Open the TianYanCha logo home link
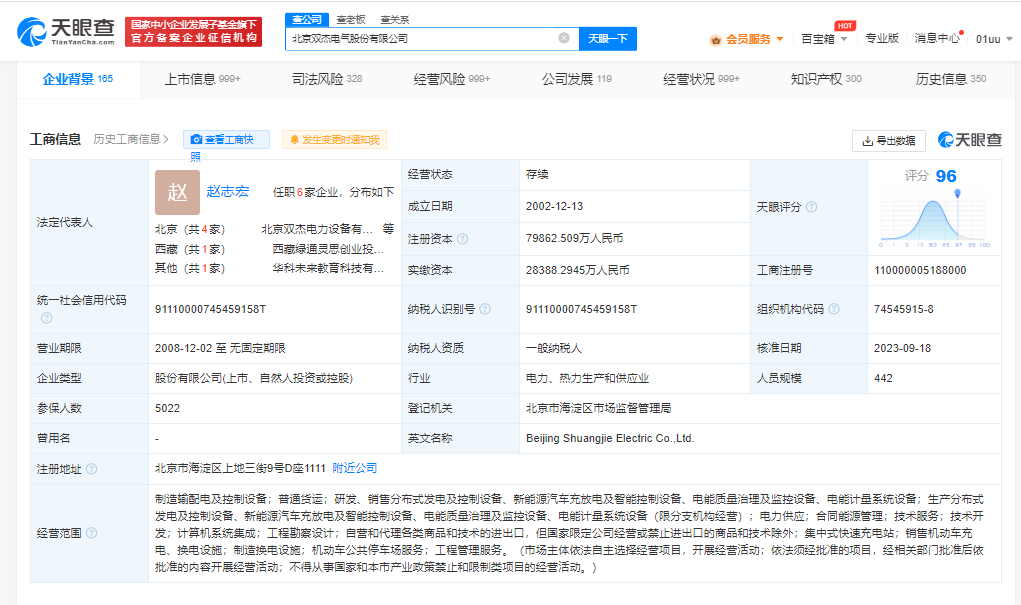Viewport: 1021px width, 605px height. coord(66,31)
